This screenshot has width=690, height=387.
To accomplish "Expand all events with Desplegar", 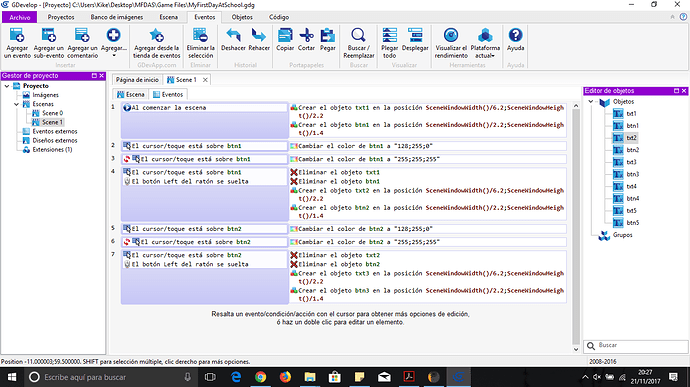I will [415, 40].
